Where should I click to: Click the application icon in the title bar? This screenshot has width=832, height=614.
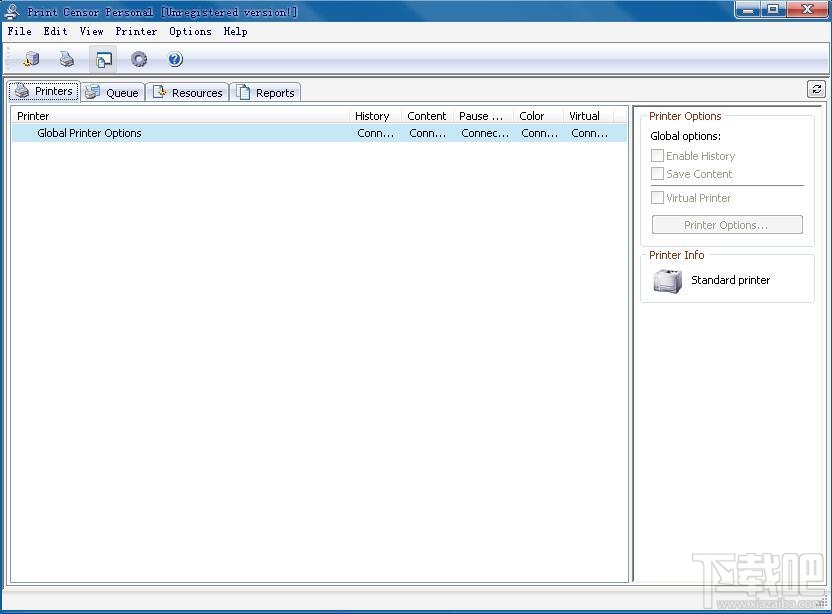(x=12, y=11)
